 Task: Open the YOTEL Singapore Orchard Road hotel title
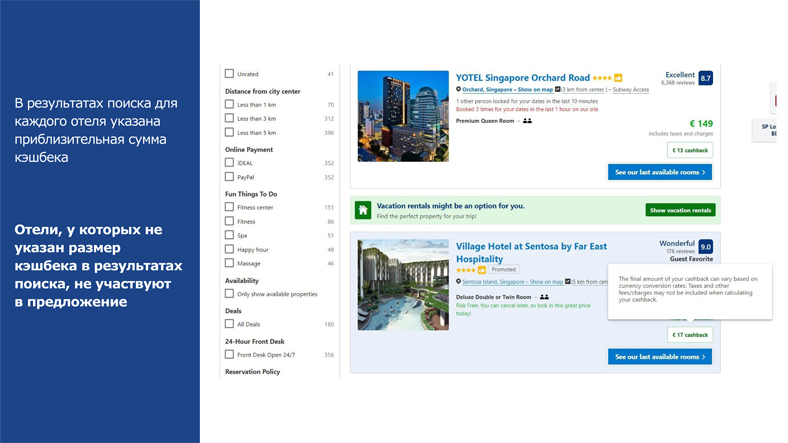tap(523, 78)
